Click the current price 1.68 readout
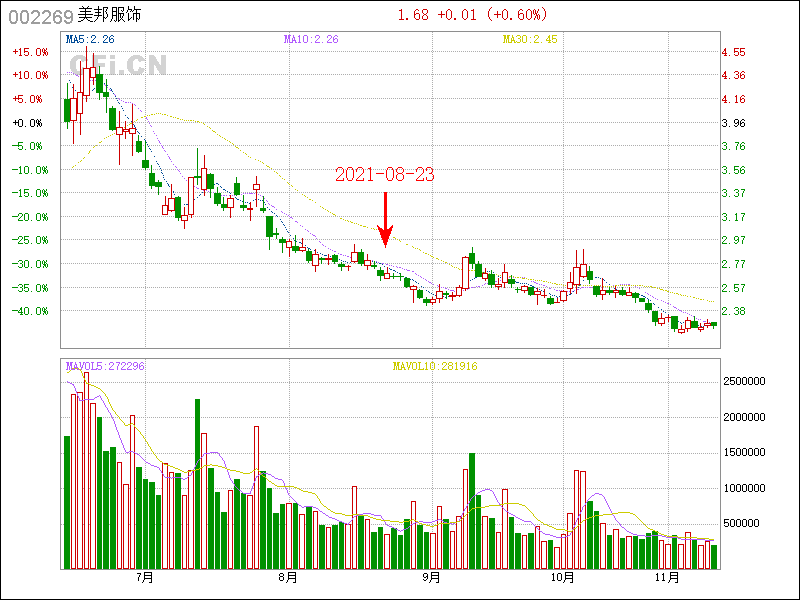 tap(413, 15)
